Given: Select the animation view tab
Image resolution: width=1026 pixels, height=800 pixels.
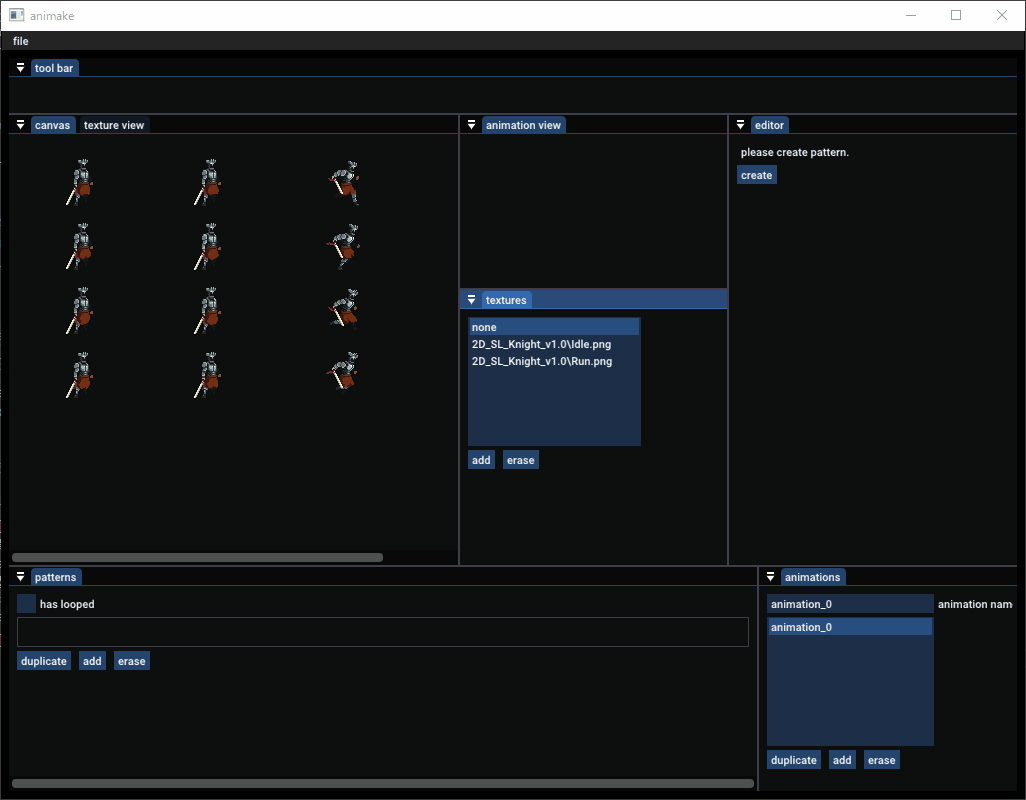Looking at the screenshot, I should tap(523, 125).
